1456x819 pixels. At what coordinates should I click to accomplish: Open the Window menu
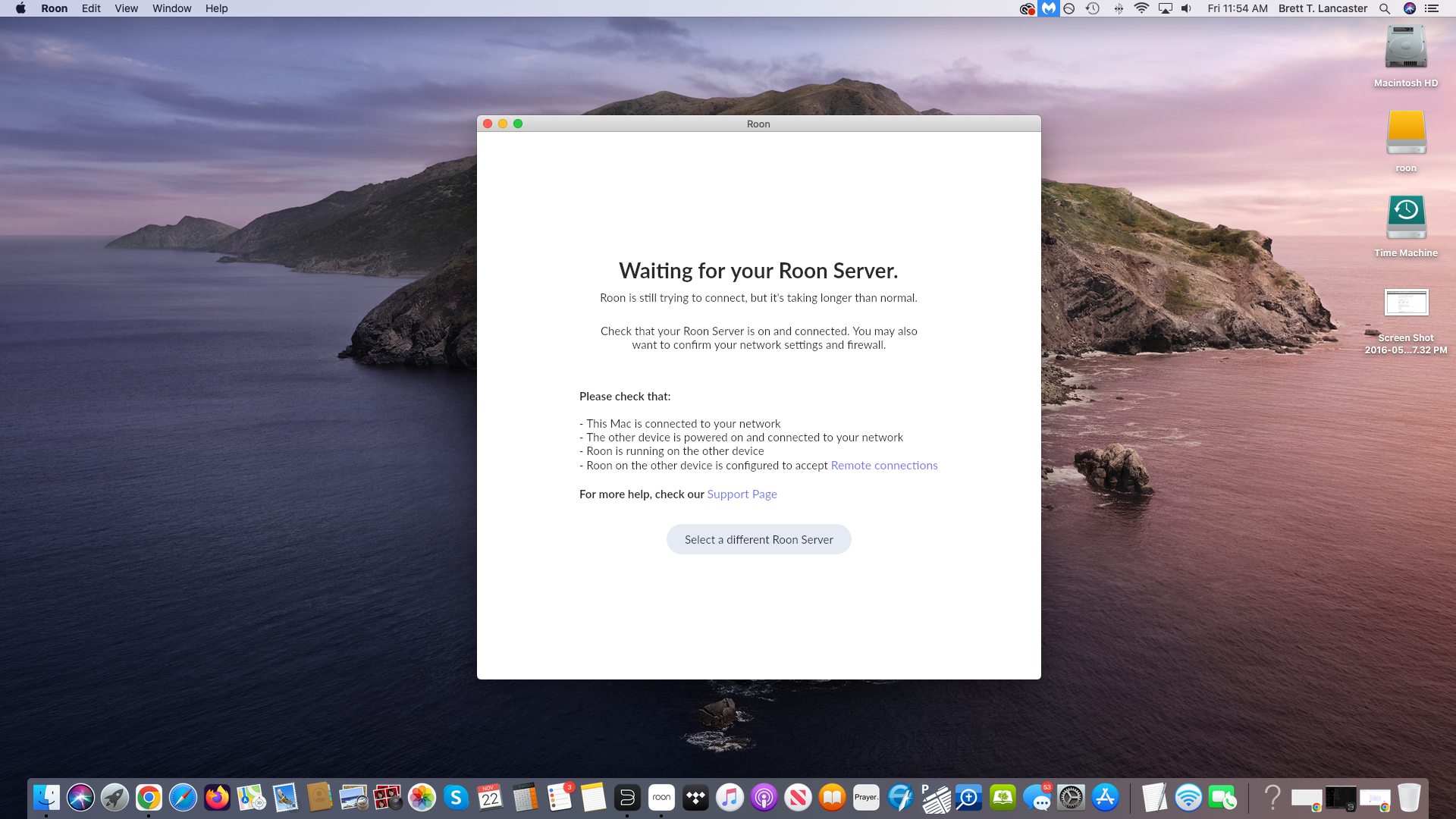click(x=171, y=8)
